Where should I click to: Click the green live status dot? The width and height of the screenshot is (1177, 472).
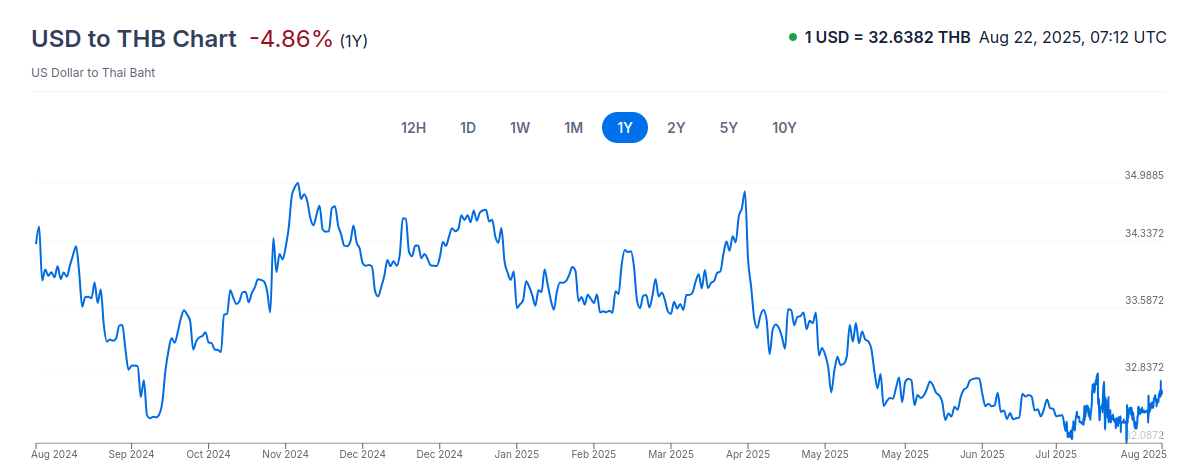click(x=793, y=37)
